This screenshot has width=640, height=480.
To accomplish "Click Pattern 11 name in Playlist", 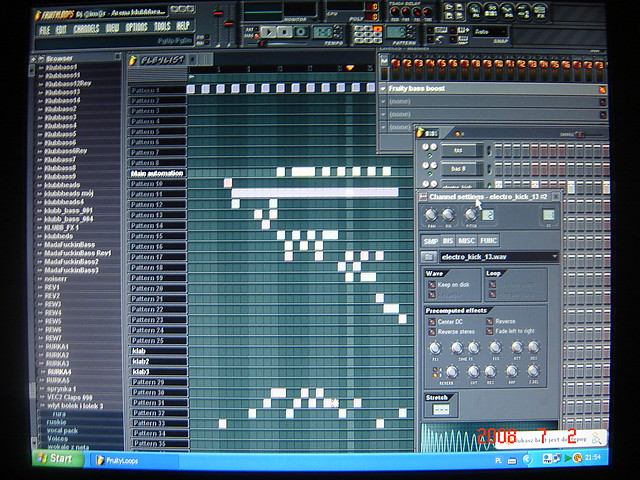I will point(157,194).
